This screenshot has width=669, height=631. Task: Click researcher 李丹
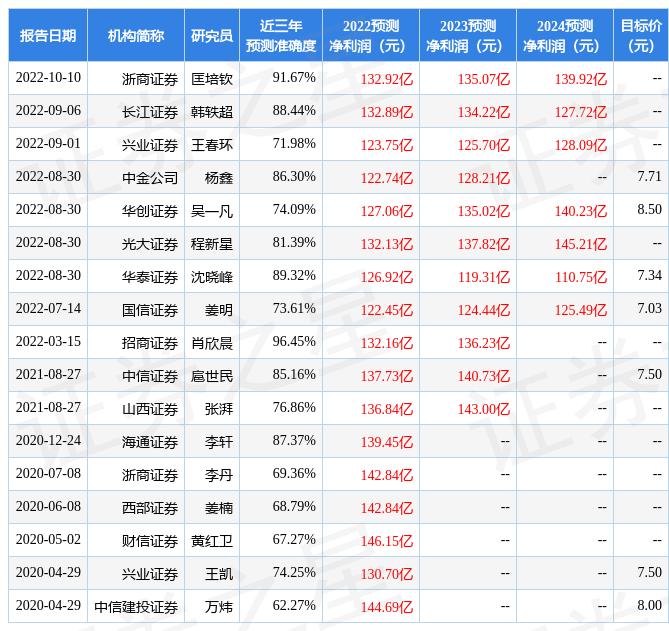(x=219, y=475)
